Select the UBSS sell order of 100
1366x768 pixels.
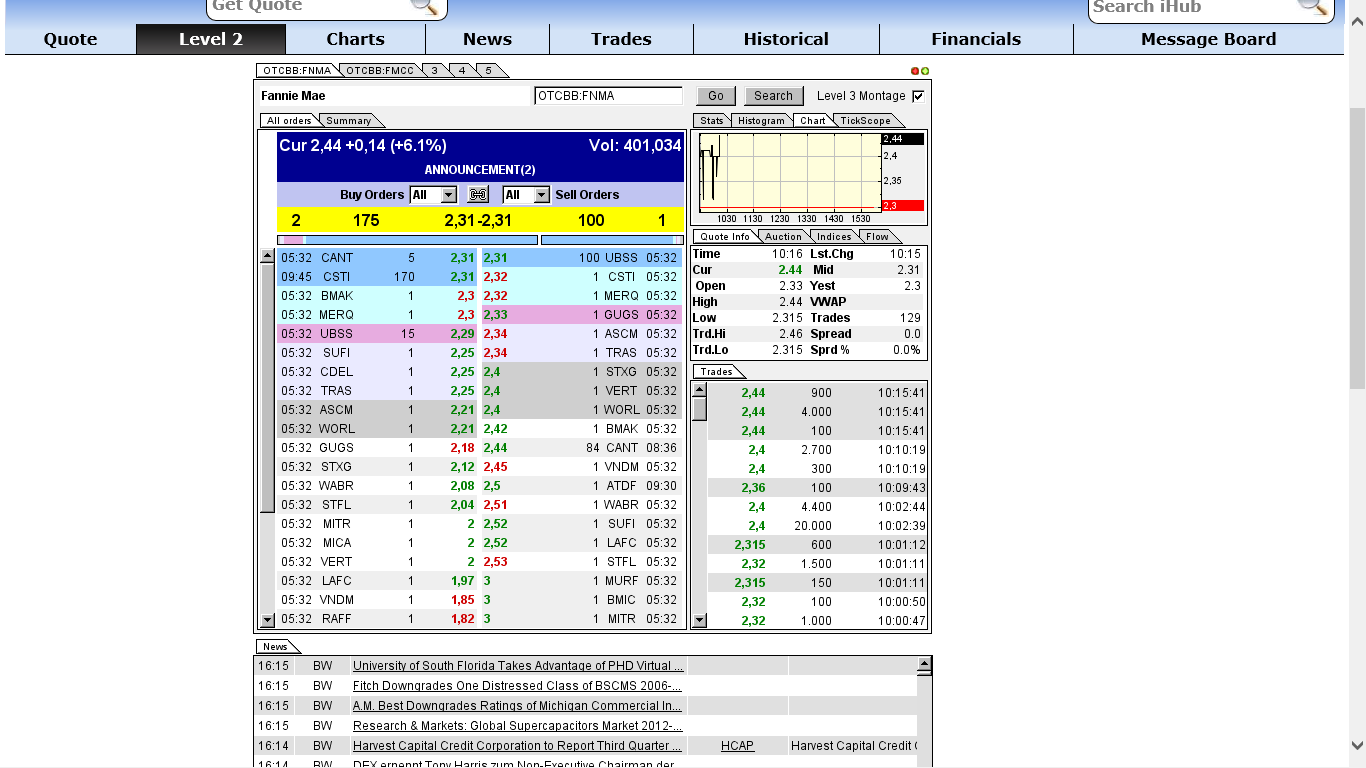(580, 258)
